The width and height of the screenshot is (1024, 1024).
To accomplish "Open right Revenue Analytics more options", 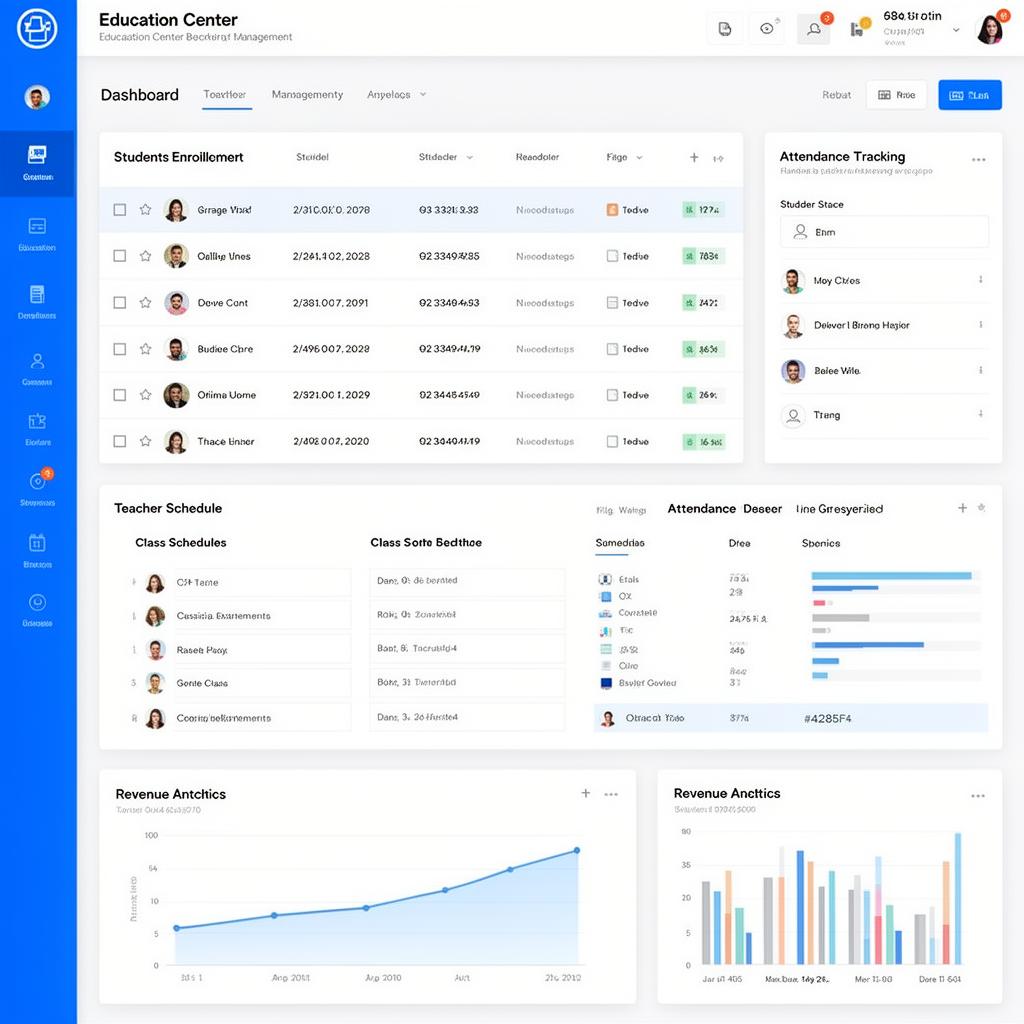I will [978, 795].
